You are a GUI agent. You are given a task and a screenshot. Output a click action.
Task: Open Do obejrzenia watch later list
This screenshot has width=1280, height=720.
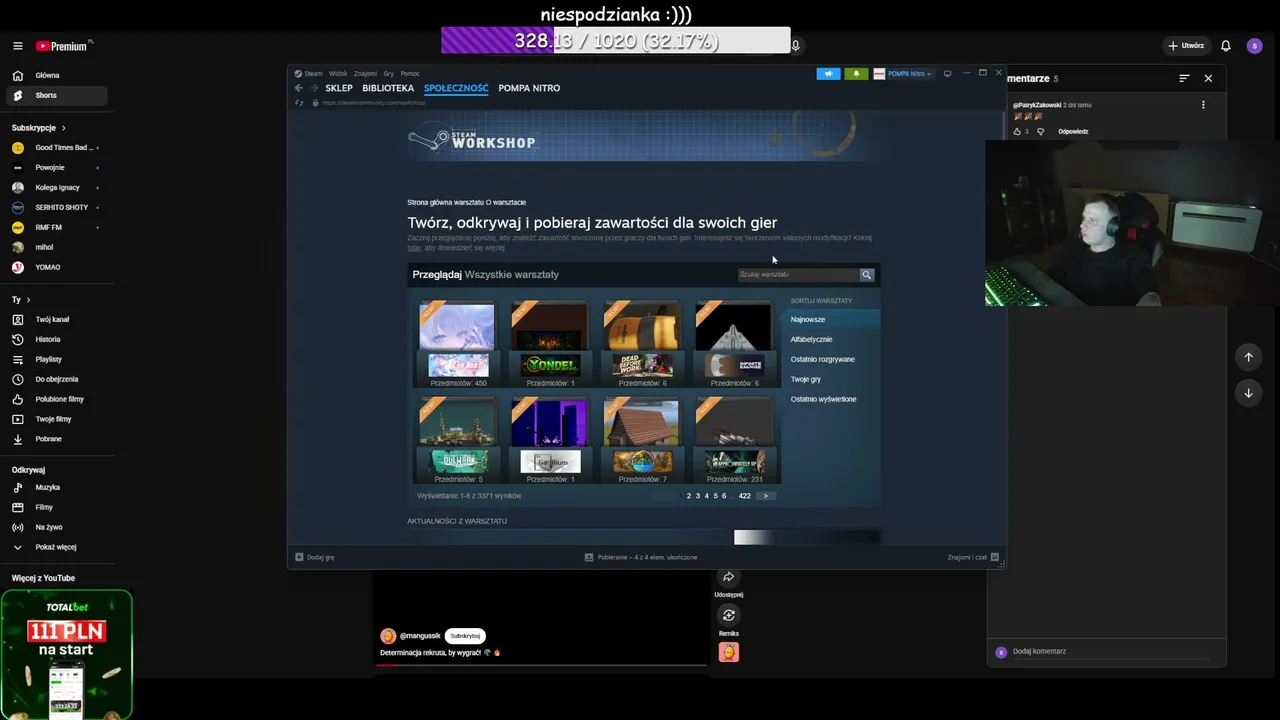coord(56,379)
